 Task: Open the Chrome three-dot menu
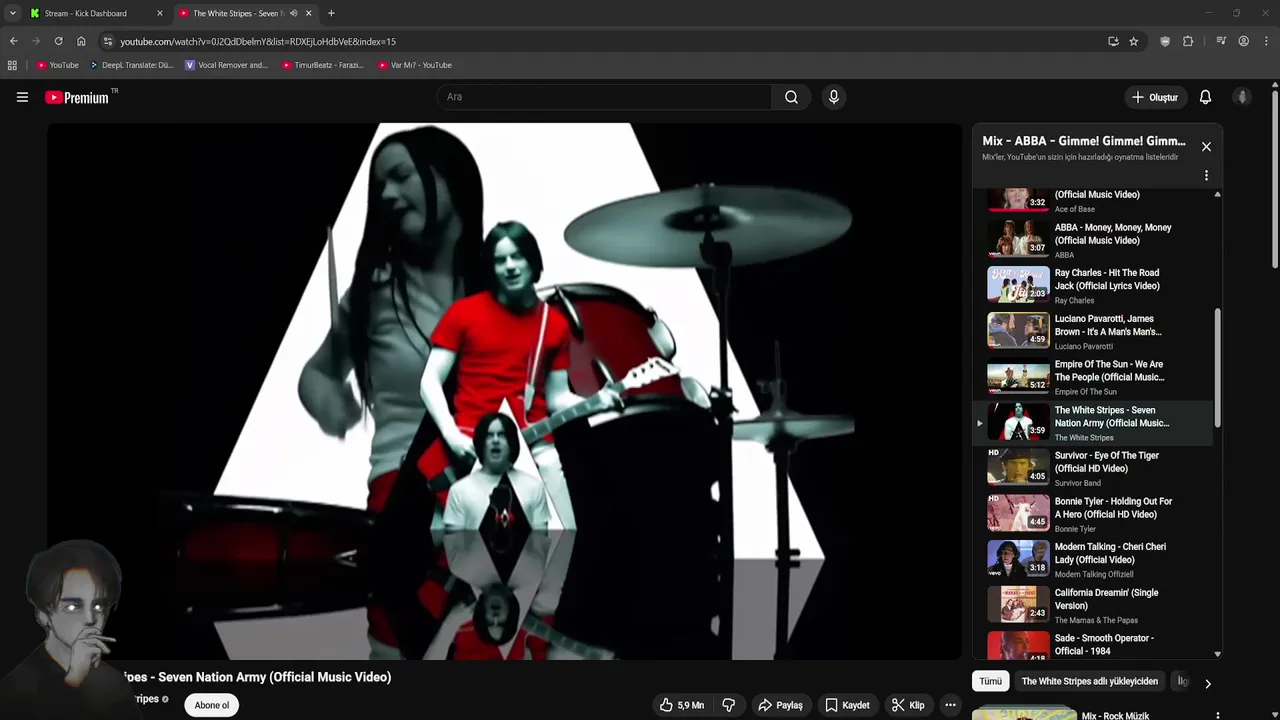(1267, 41)
